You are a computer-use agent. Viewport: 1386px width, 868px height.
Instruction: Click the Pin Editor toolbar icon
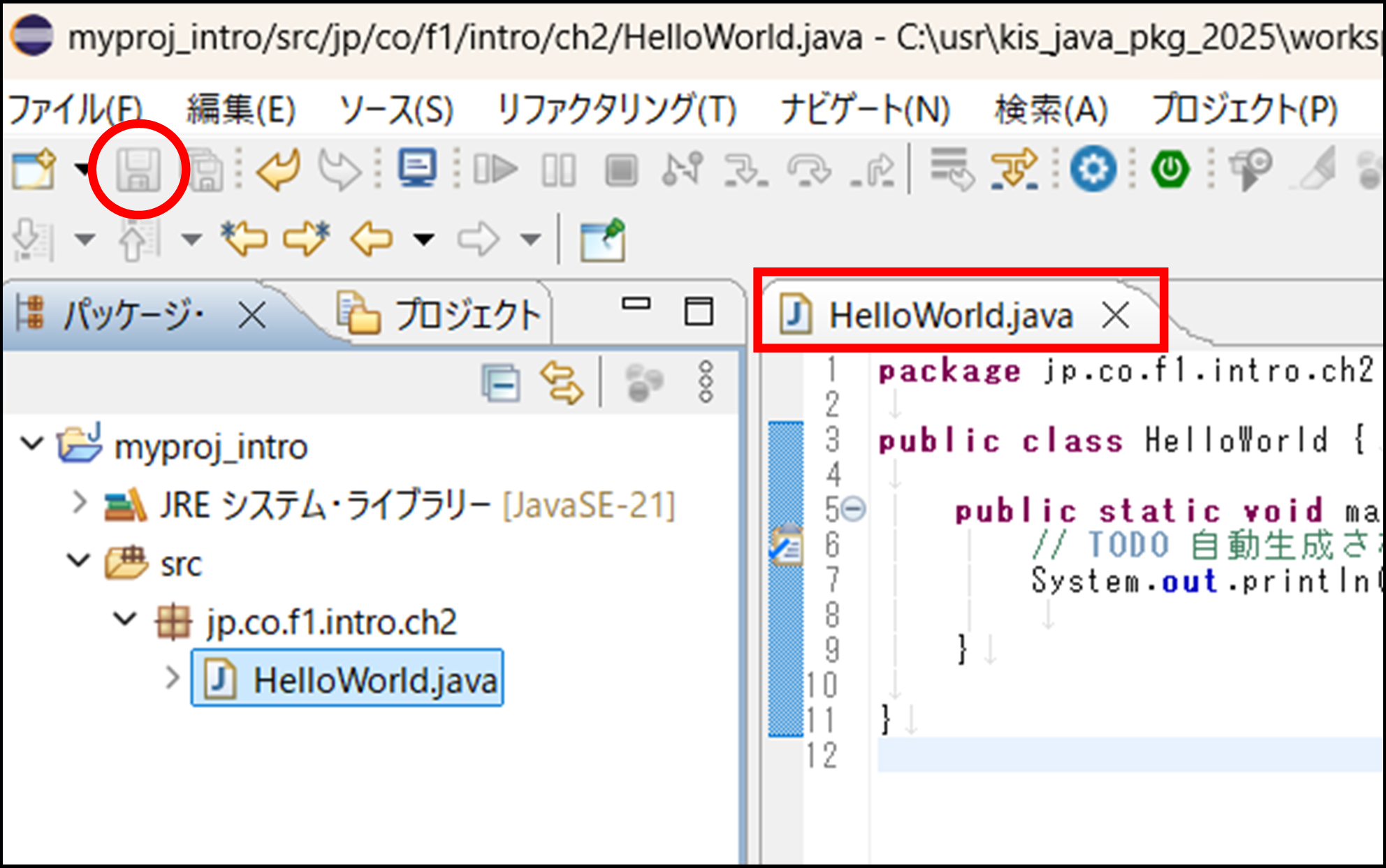point(602,240)
